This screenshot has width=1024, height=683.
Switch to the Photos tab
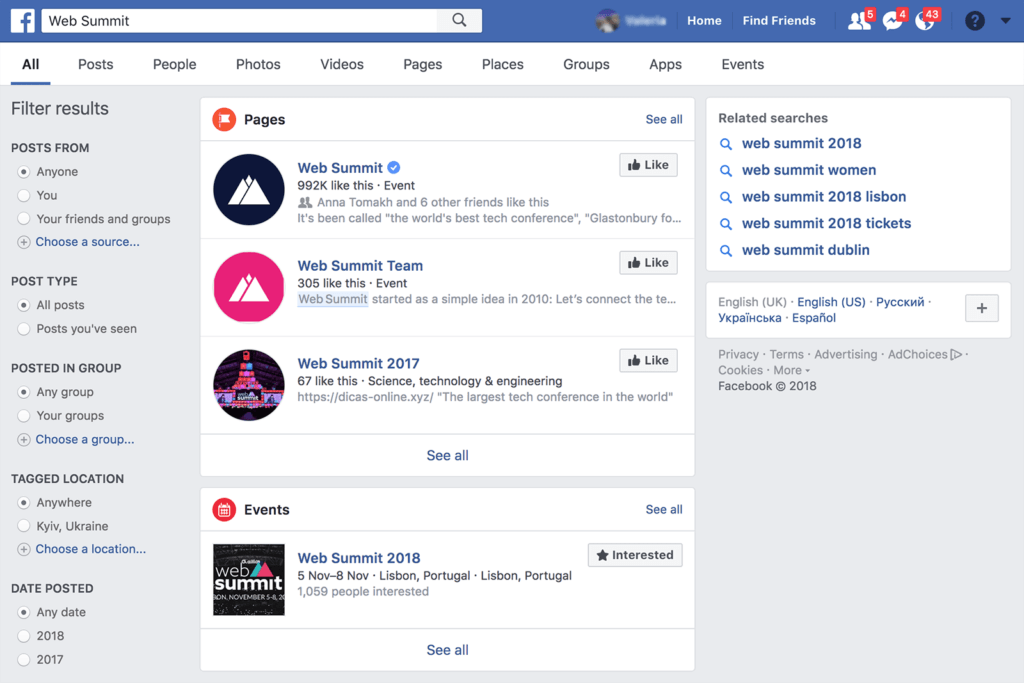click(258, 64)
